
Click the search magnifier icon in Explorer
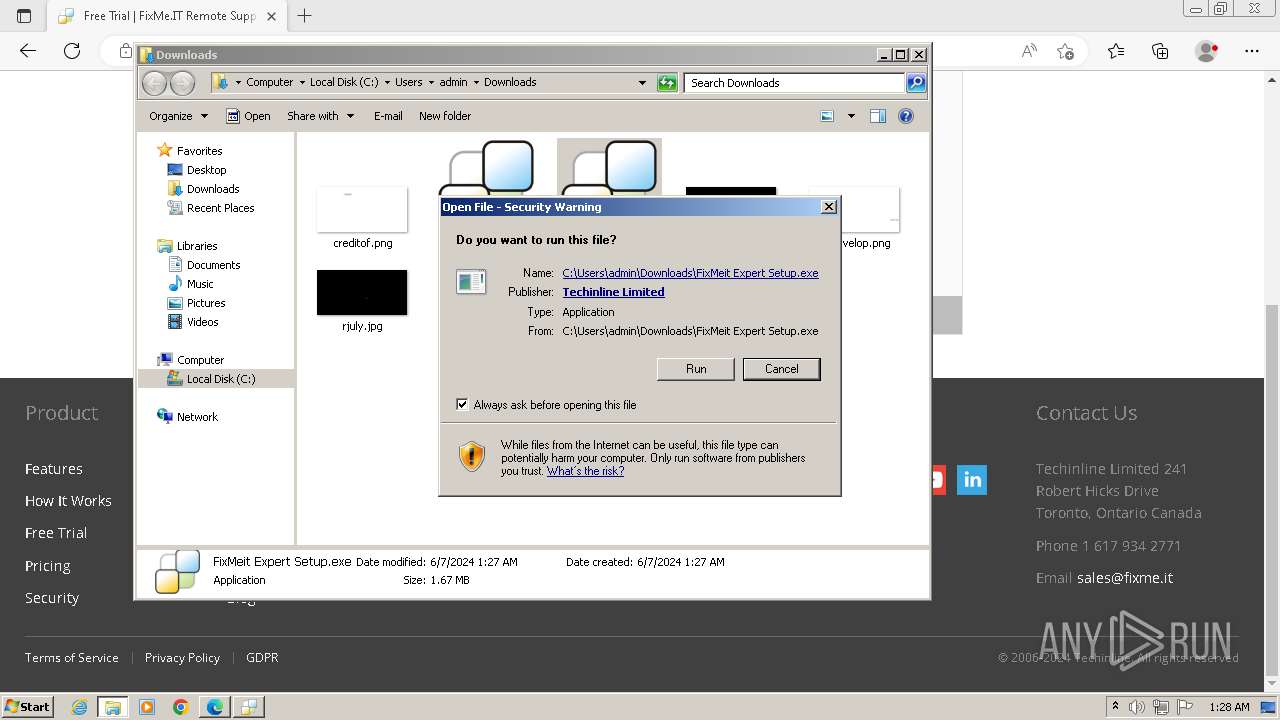coord(916,83)
